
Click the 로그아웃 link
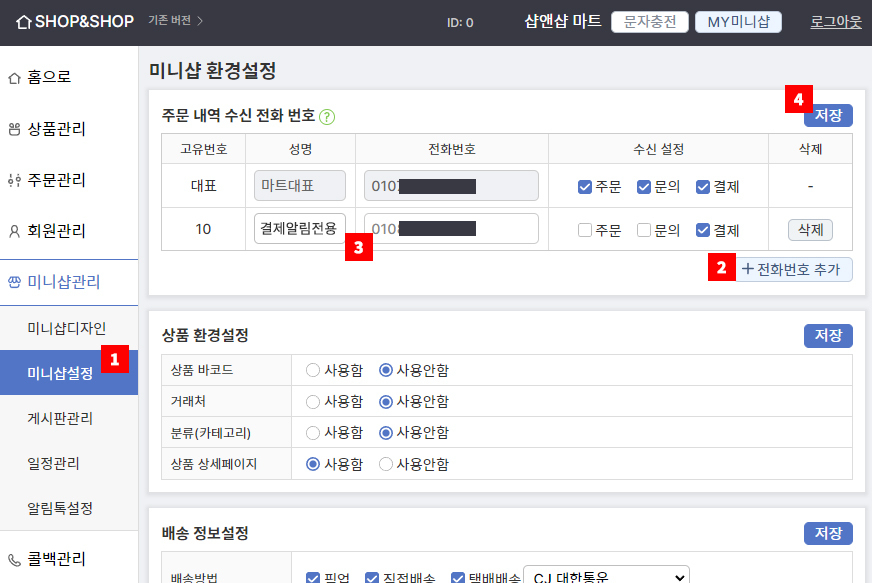point(836,22)
